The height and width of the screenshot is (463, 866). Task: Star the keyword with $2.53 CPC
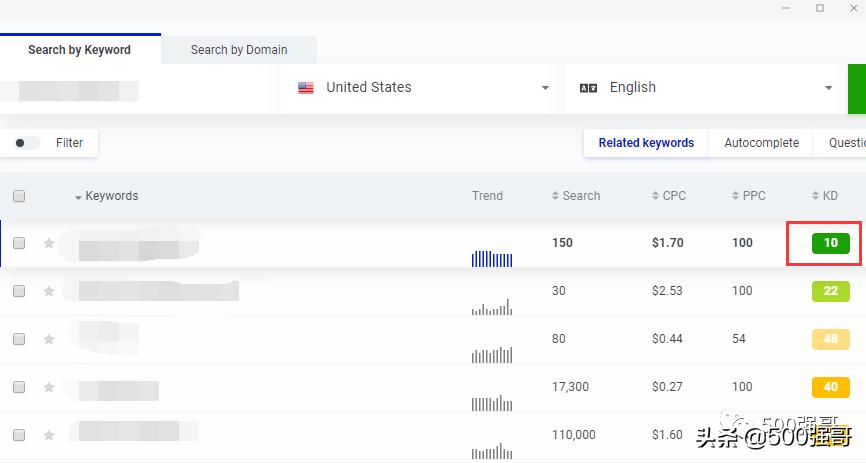point(48,291)
